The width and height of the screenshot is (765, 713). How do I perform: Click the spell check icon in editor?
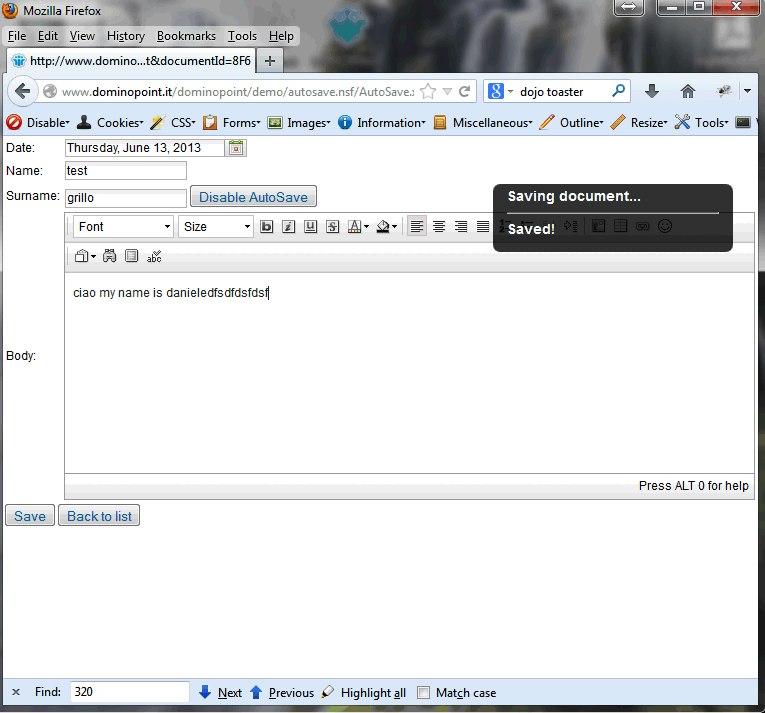click(x=154, y=256)
